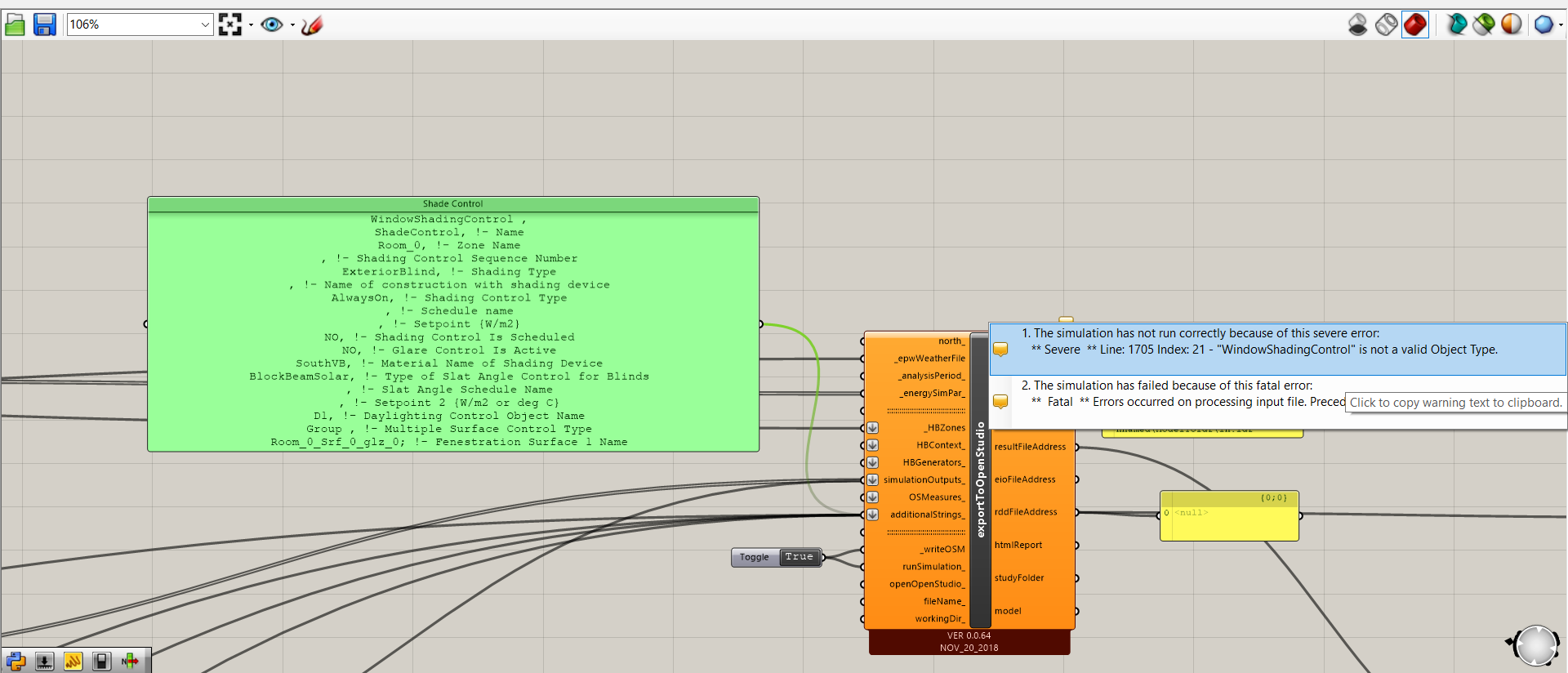The image size is (1568, 673).
Task: Click the Python script icon in bottom toolbar
Action: (16, 661)
